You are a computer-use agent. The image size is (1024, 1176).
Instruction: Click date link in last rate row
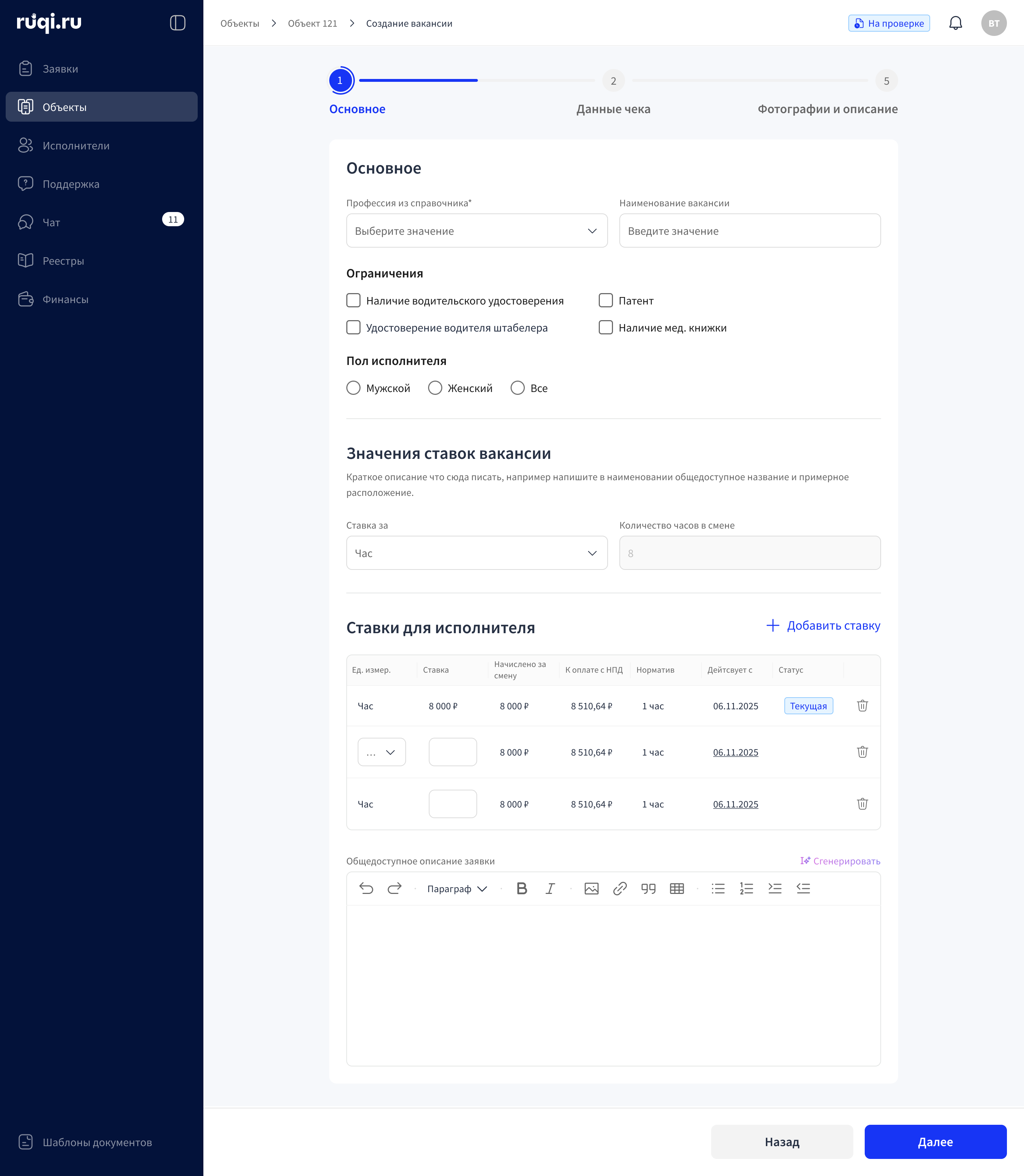click(735, 804)
